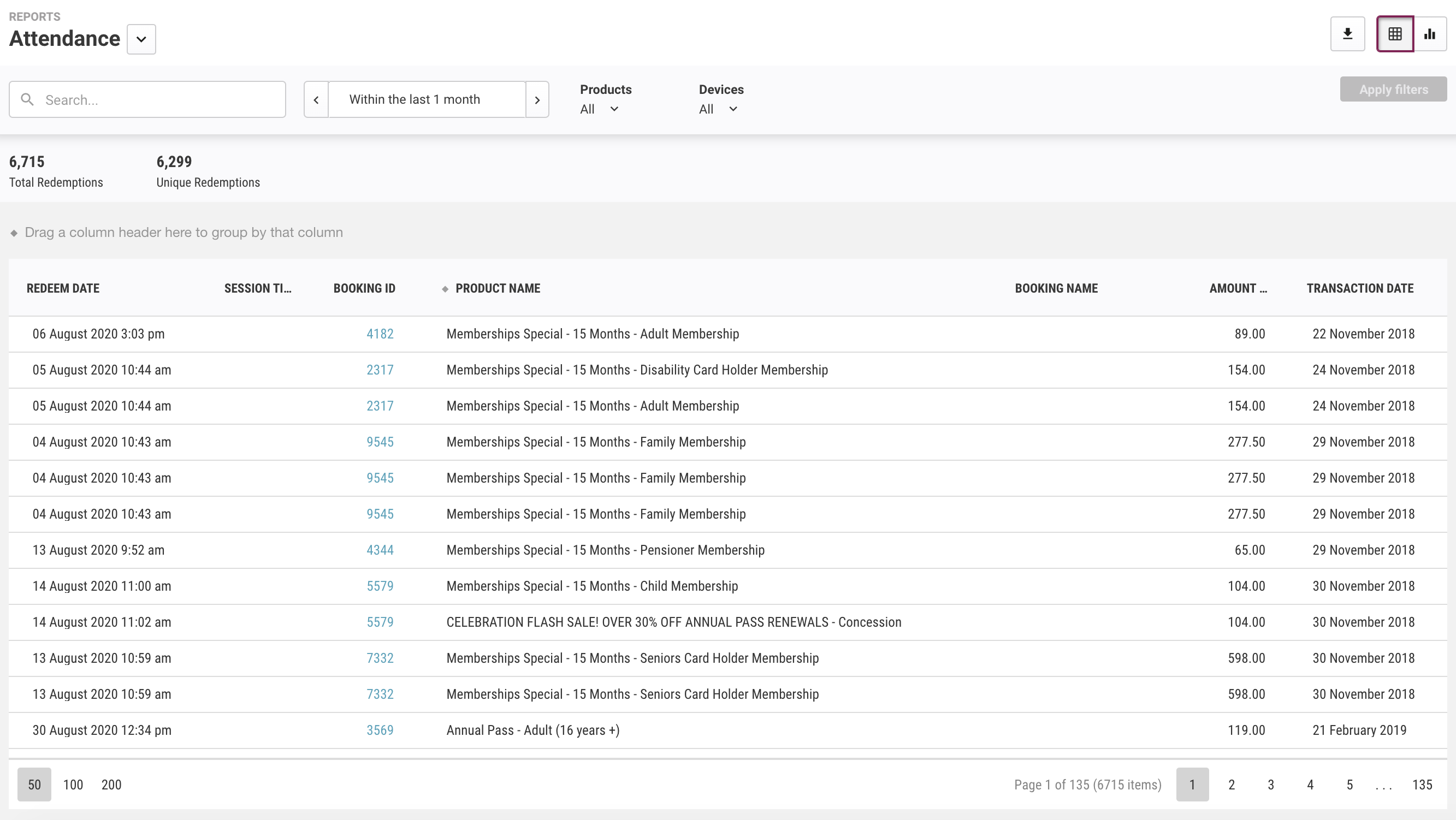Click '21 February 2019' transaction date
Viewport: 1456px width, 820px height.
[x=1359, y=730]
